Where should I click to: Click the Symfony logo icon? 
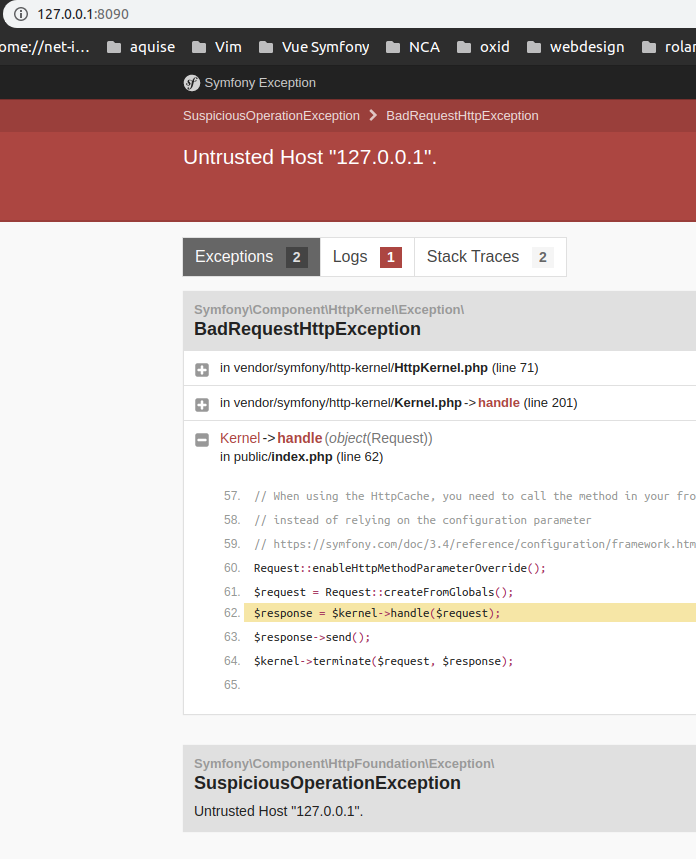(x=191, y=83)
